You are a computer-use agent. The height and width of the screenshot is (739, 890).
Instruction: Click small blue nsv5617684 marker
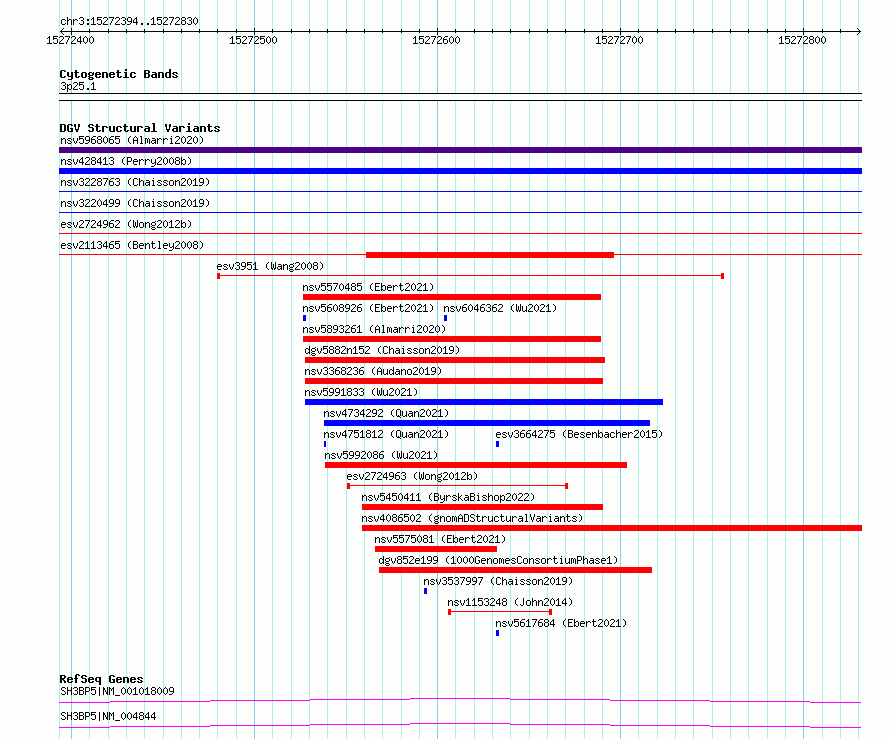(x=498, y=633)
